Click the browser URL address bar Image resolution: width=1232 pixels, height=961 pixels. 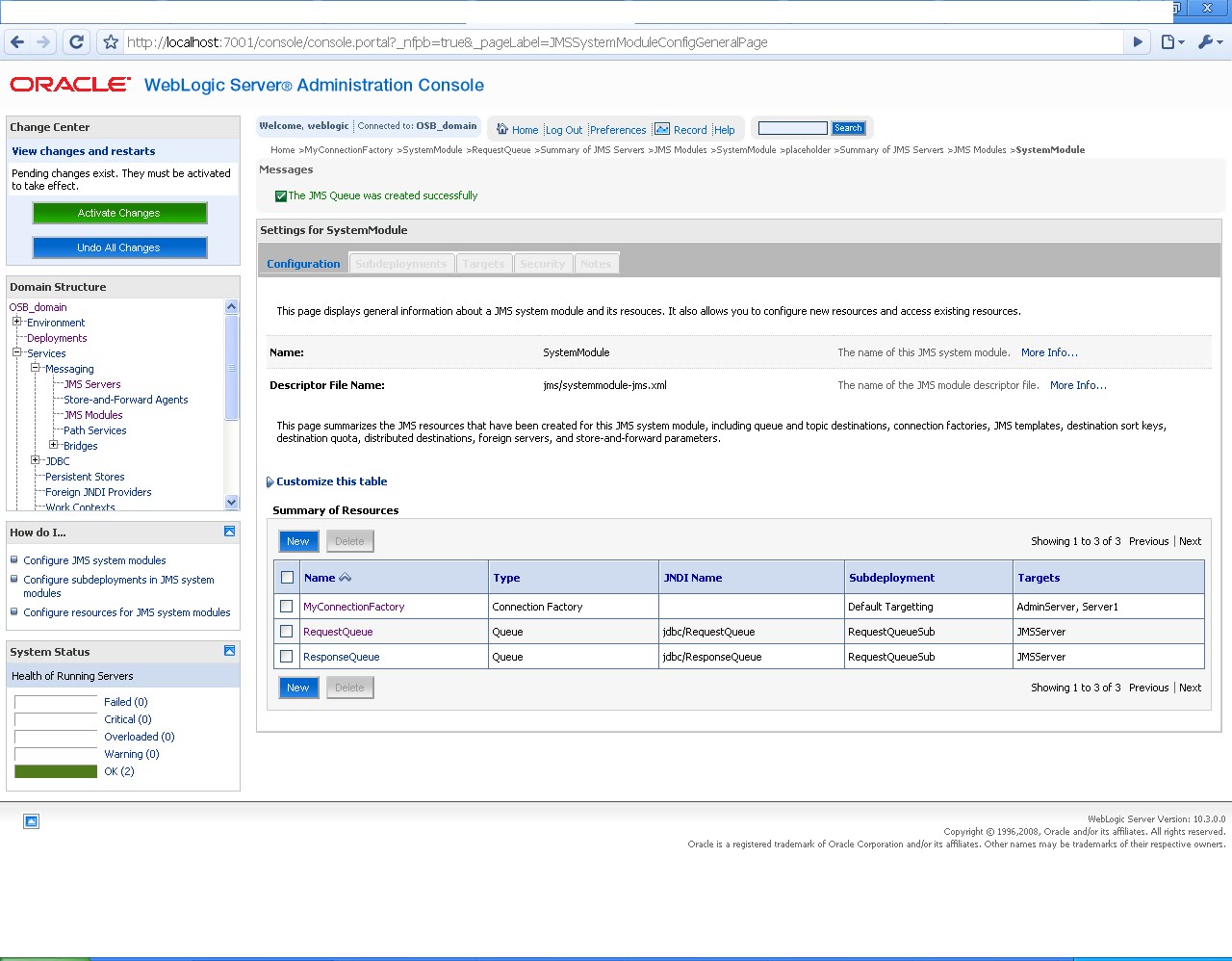tap(623, 42)
